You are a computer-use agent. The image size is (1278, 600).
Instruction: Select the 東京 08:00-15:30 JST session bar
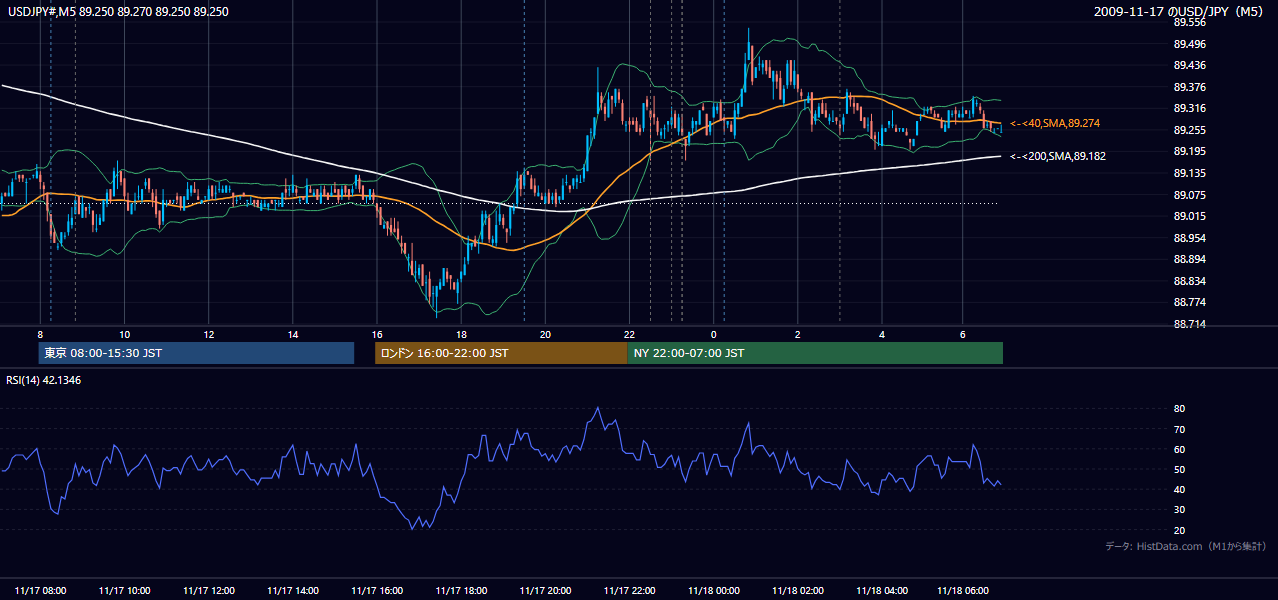point(196,353)
